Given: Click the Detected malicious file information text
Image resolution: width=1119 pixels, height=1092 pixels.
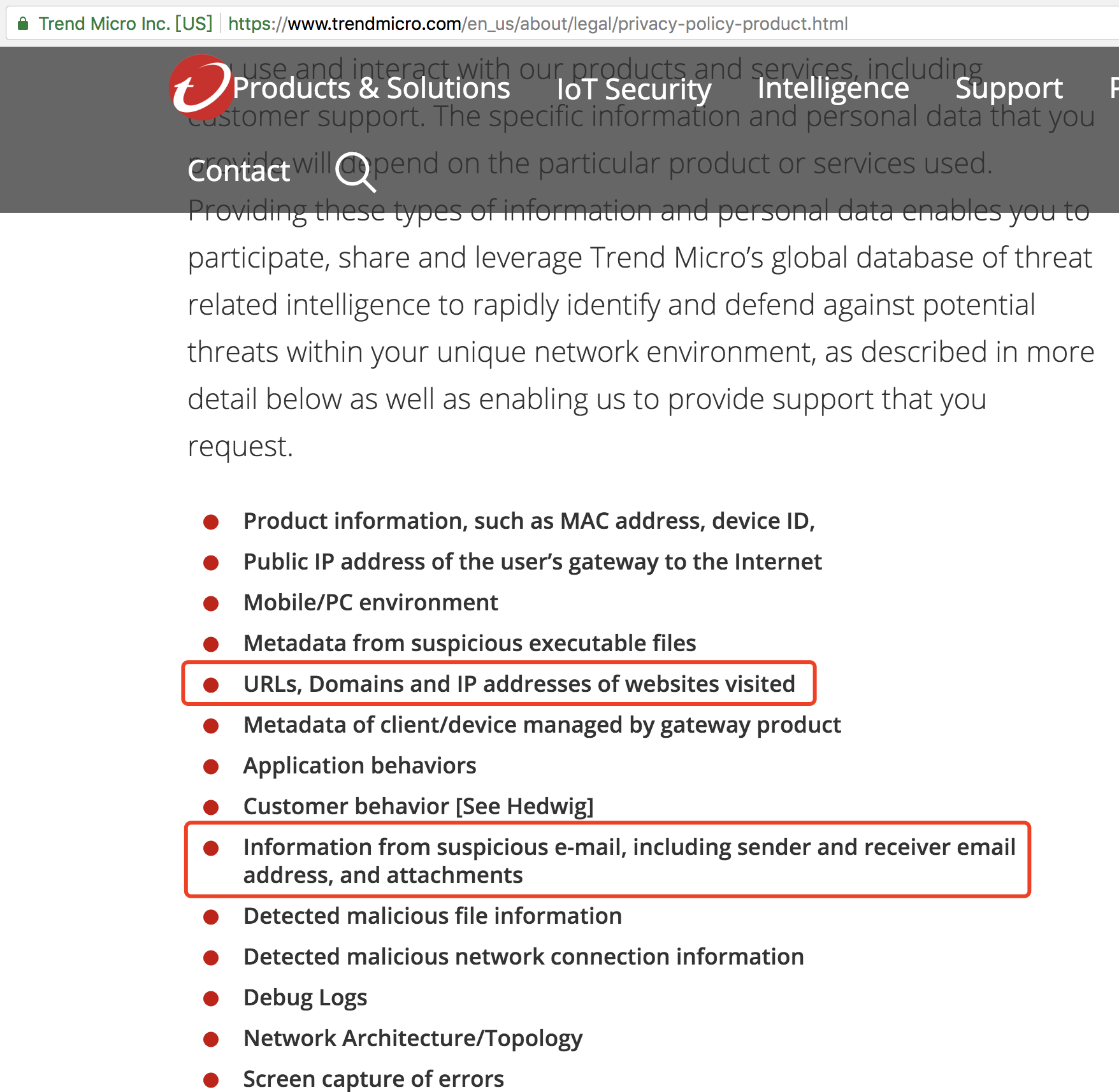Looking at the screenshot, I should pyautogui.click(x=432, y=916).
